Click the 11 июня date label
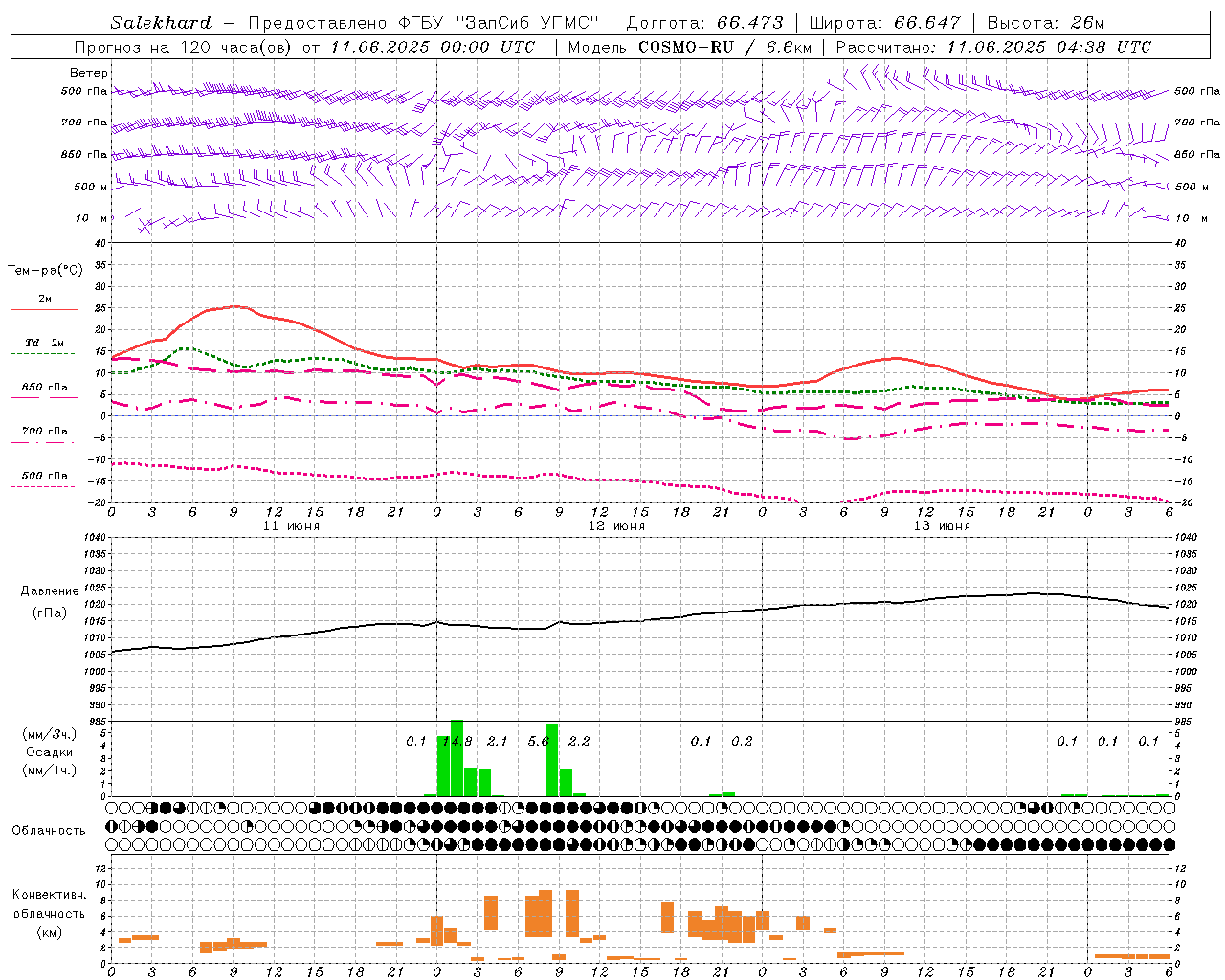 click(291, 526)
